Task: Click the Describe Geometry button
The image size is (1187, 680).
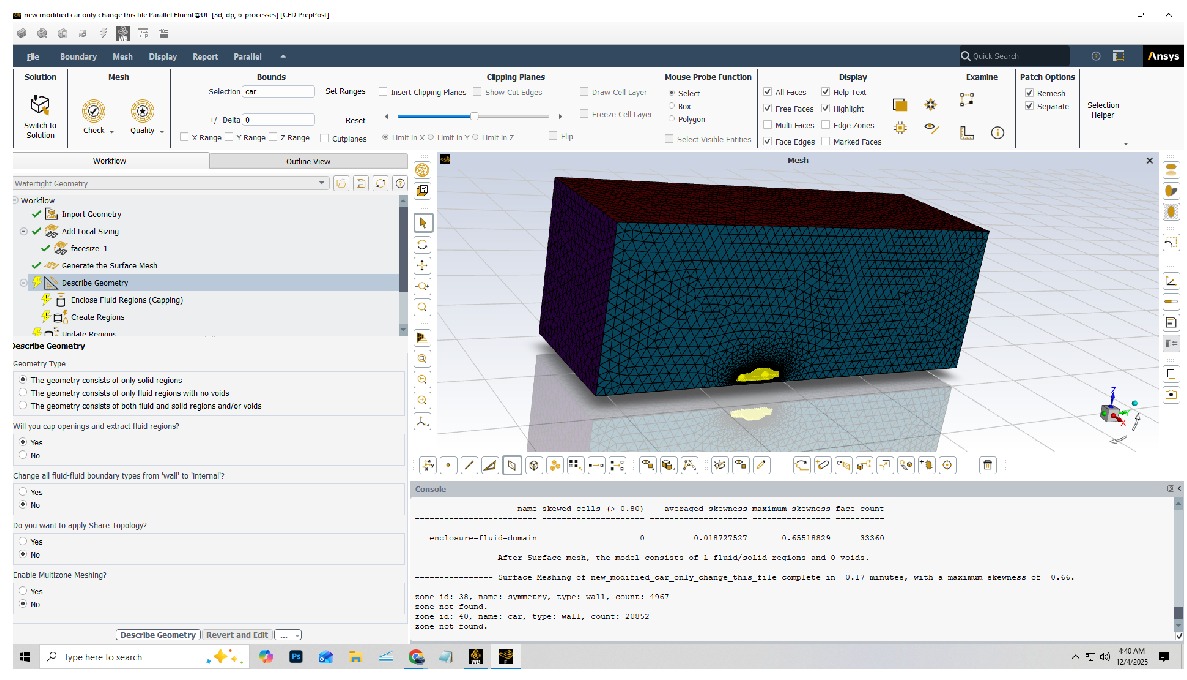Action: click(x=158, y=635)
